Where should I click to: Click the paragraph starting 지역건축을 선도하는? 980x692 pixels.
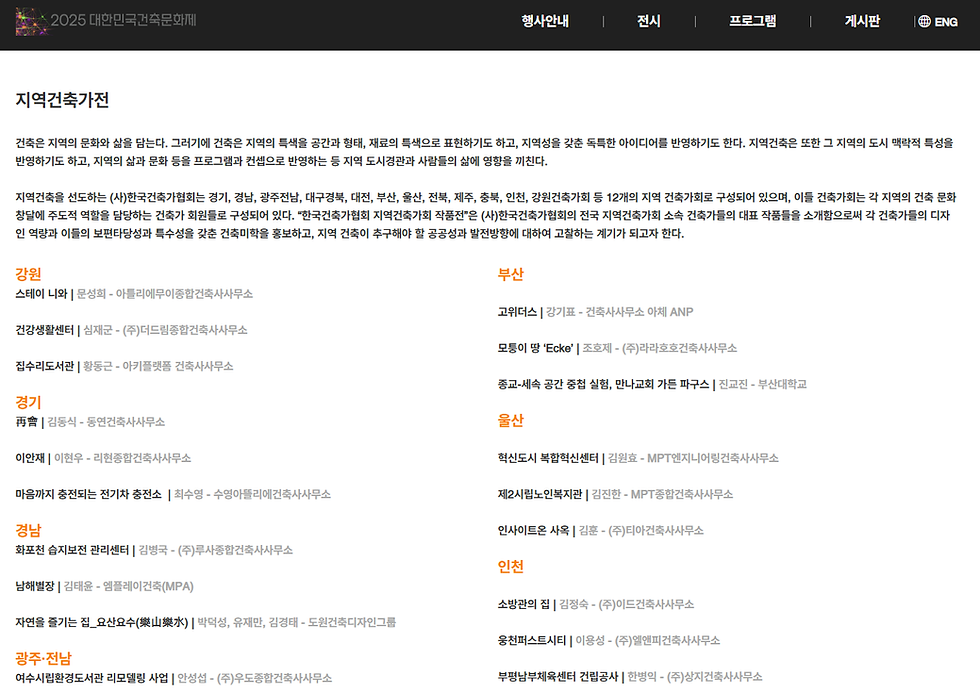click(x=486, y=216)
